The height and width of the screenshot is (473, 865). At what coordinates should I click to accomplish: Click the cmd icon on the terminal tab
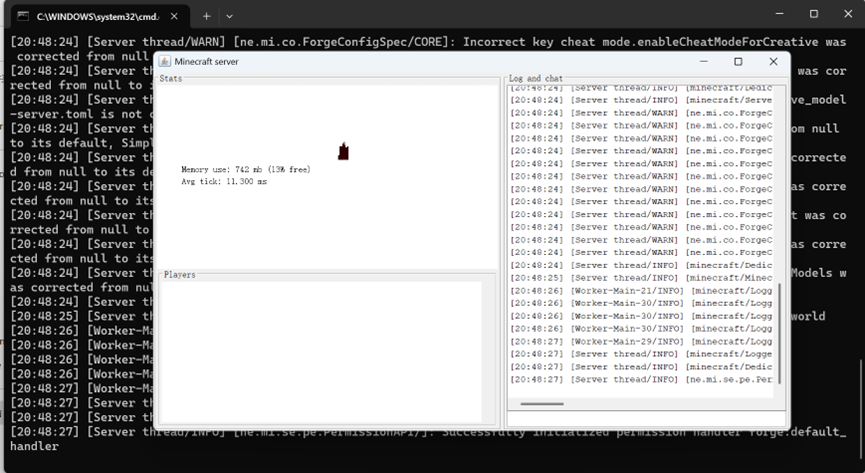[23, 16]
